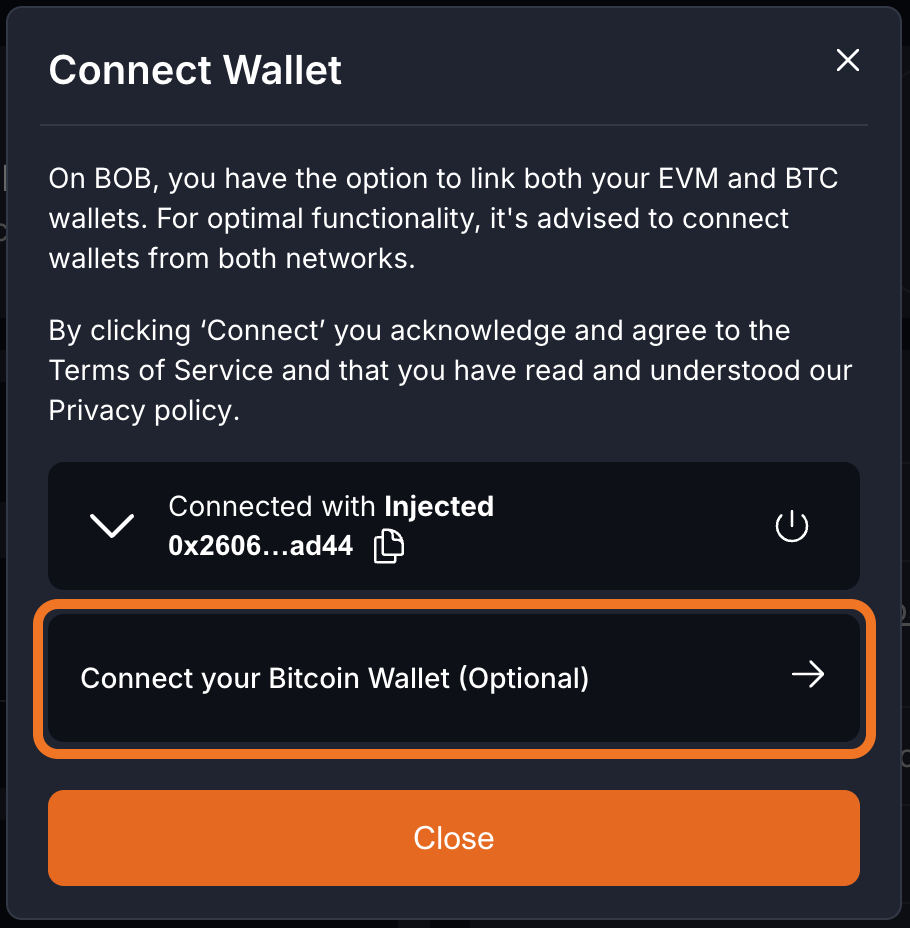Collapse the wallet details using the down arrow
Image resolution: width=910 pixels, height=928 pixels.
tap(112, 525)
